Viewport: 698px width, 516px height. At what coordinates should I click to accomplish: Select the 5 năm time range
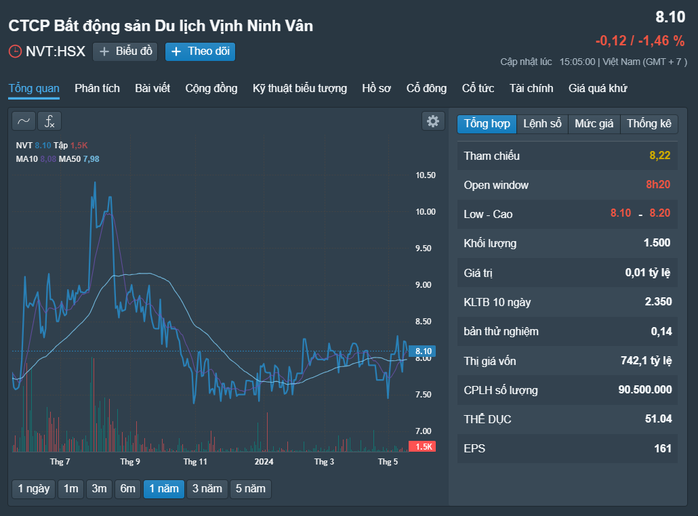251,489
